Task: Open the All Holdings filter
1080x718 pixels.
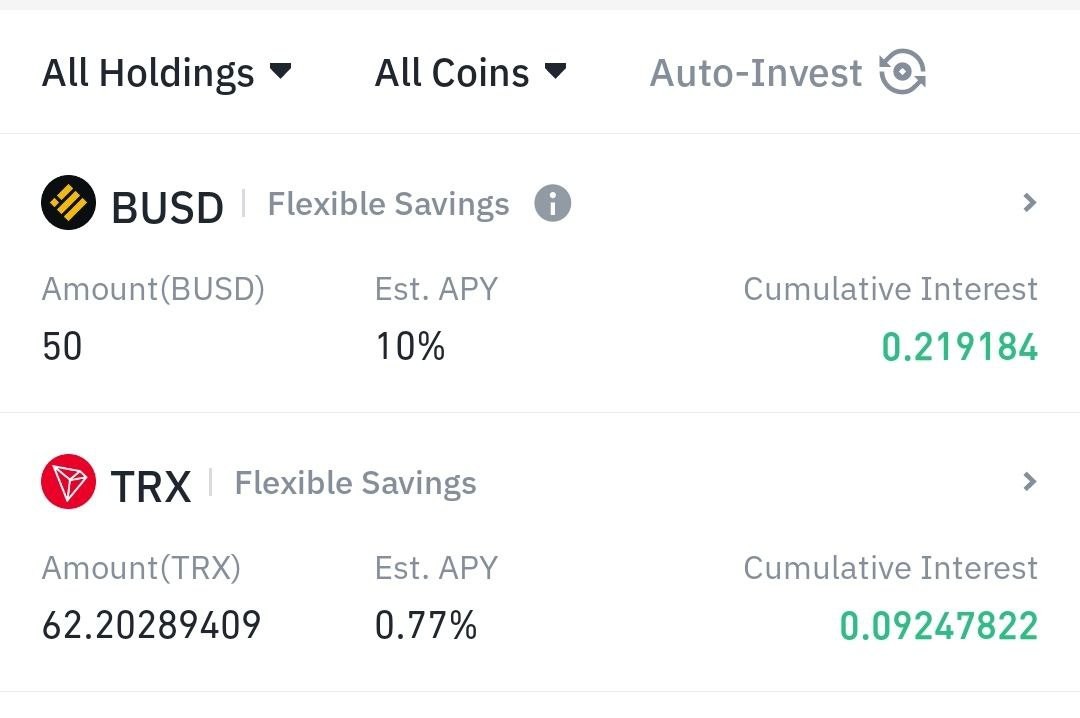Action: click(x=167, y=73)
